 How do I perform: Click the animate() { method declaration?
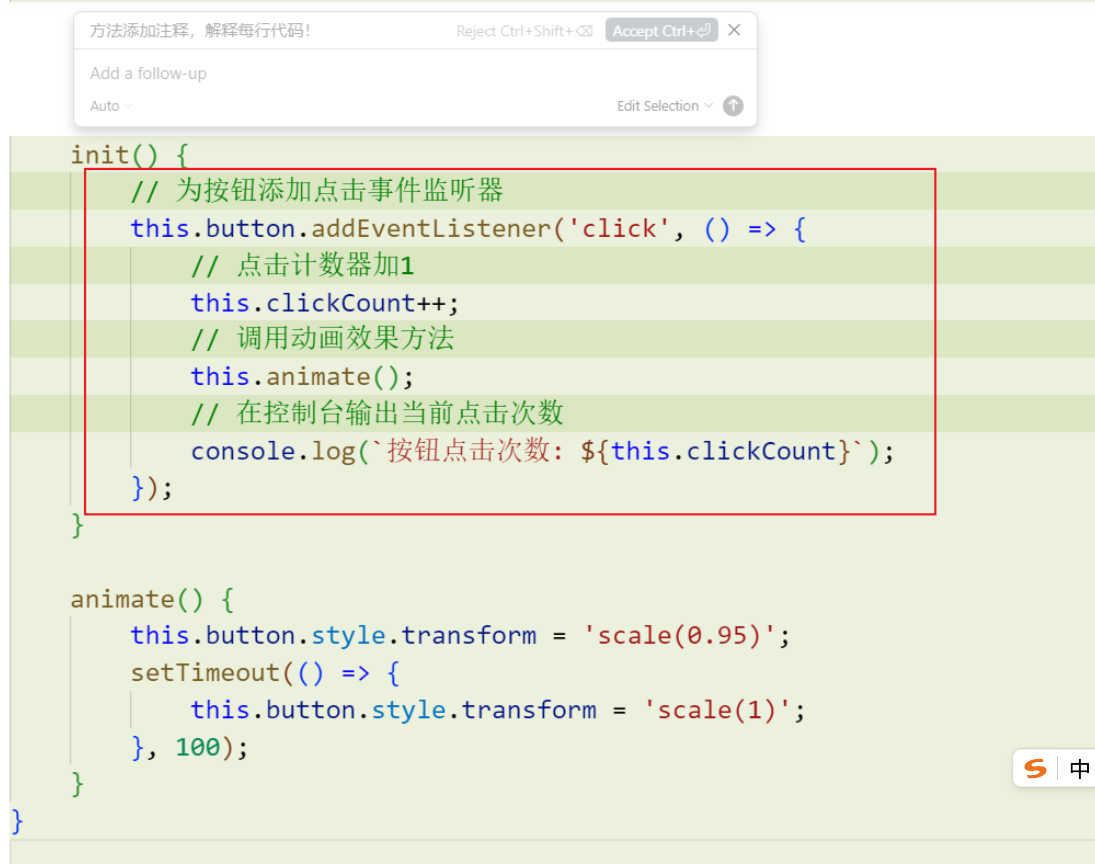tap(152, 599)
